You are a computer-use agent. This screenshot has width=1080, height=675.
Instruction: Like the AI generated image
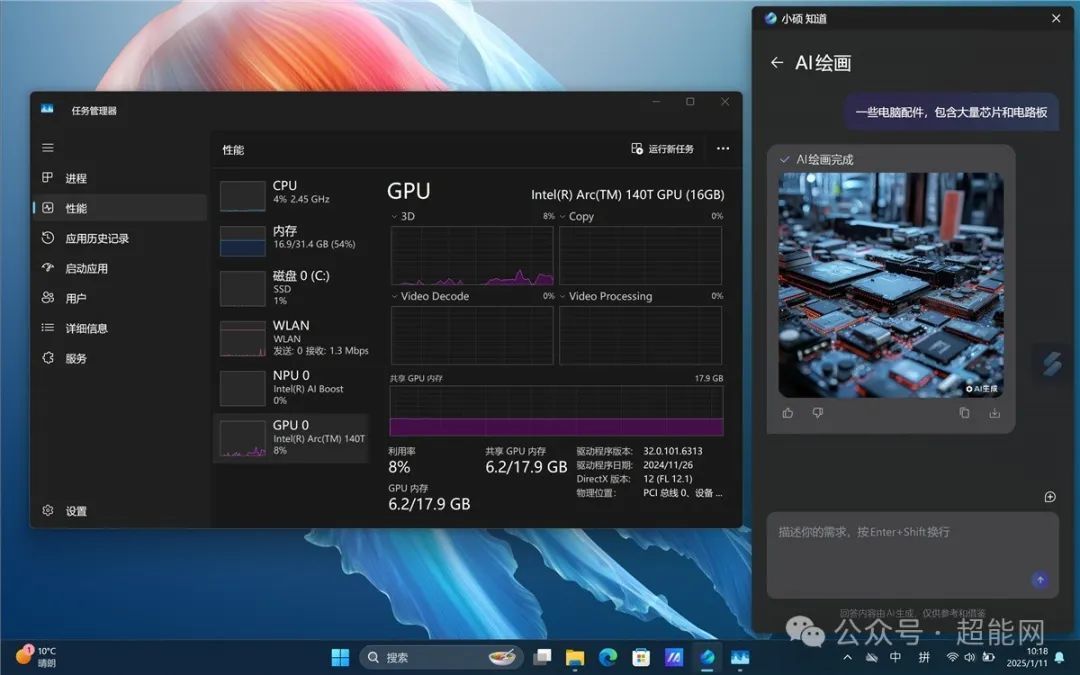(x=788, y=413)
